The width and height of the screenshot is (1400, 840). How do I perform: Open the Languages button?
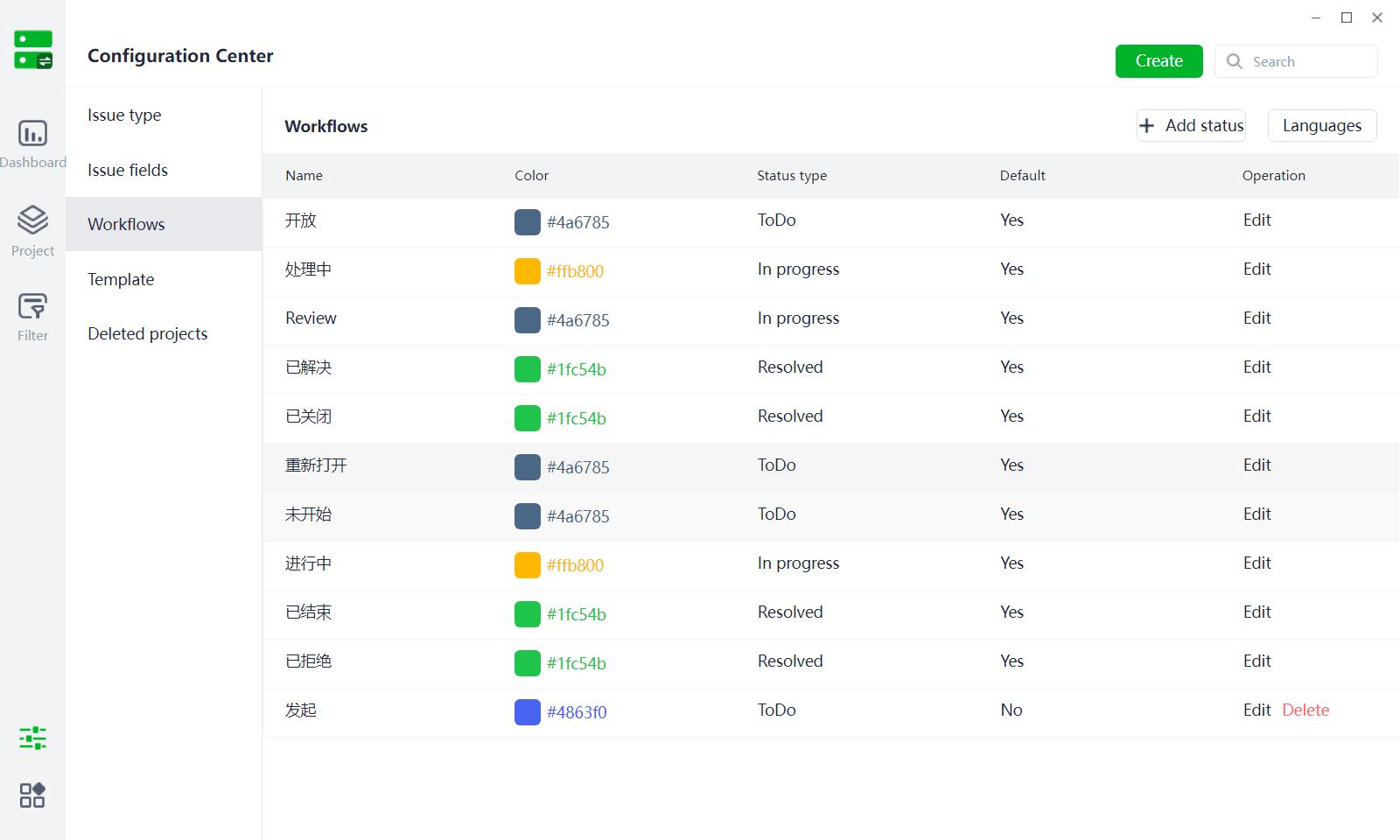tap(1321, 125)
